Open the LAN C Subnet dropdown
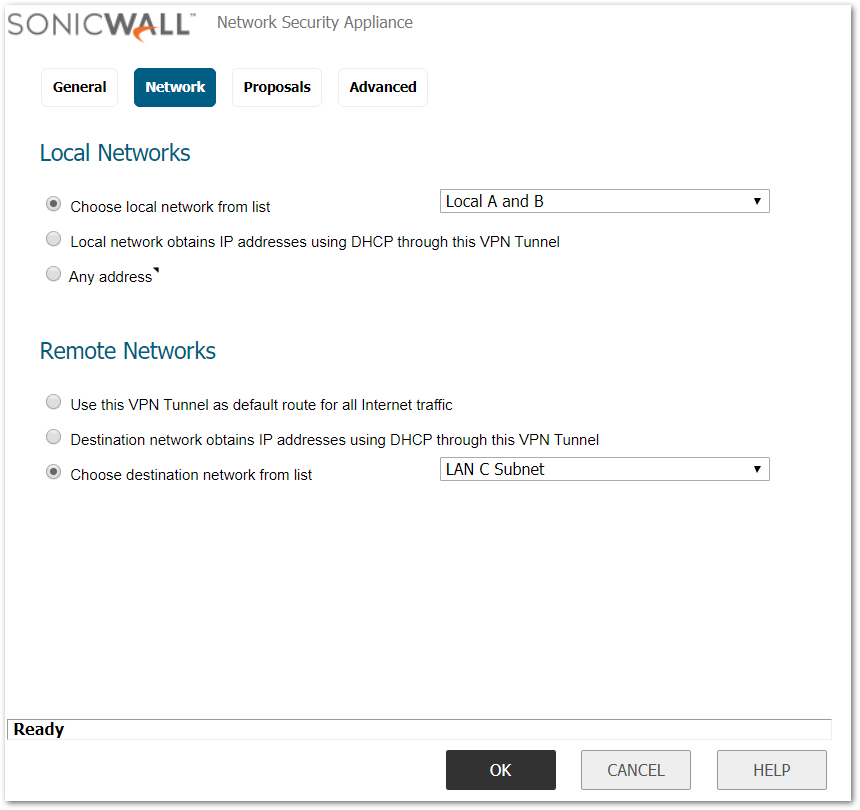 [x=604, y=469]
